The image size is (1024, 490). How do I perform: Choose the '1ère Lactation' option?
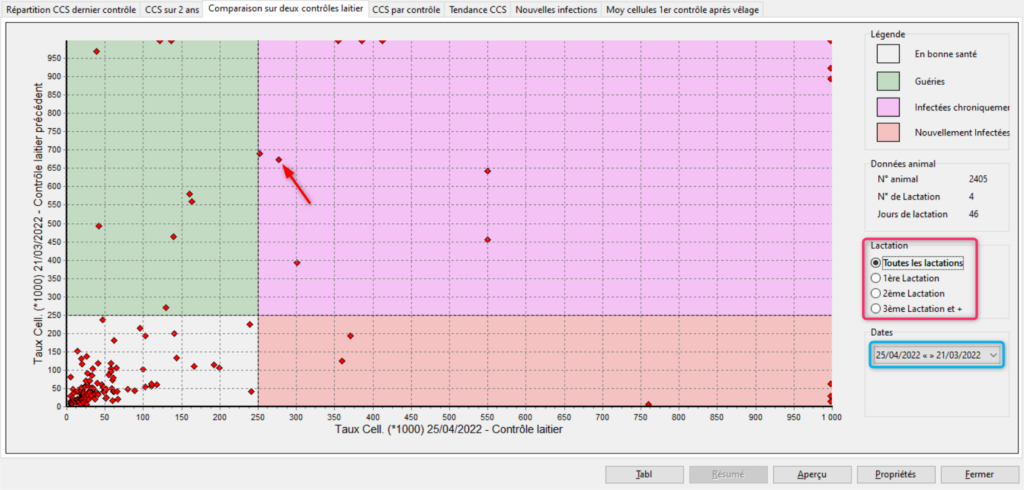pos(877,278)
